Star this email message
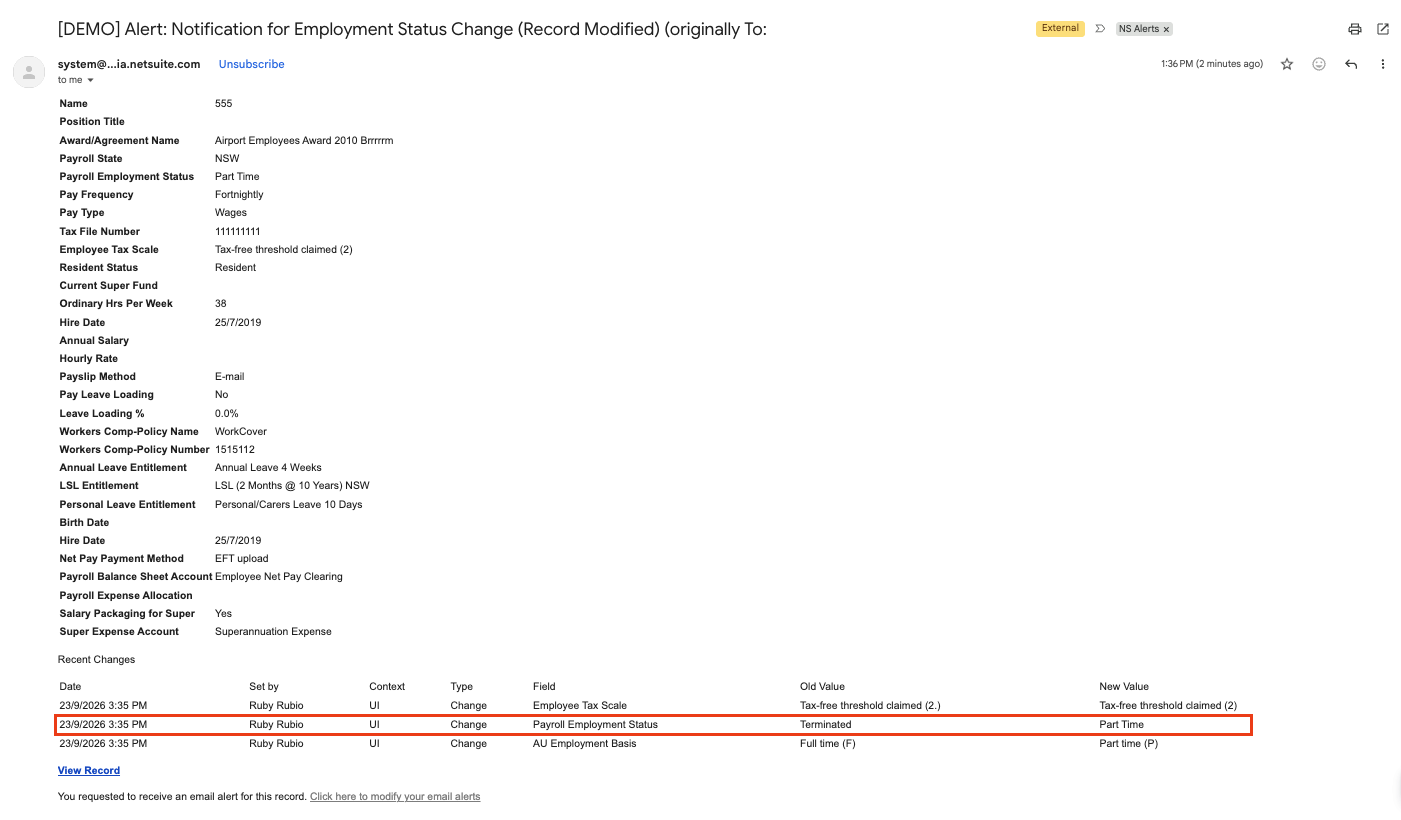The width and height of the screenshot is (1401, 820). (x=1287, y=64)
